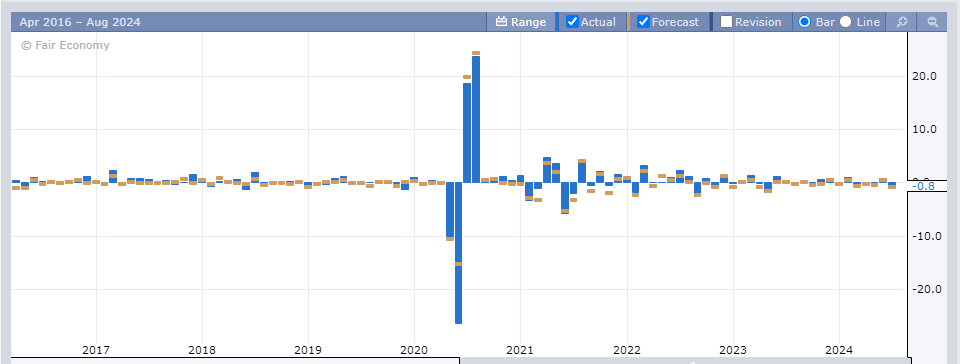Click the Fair Economy copyright text

coord(66,45)
